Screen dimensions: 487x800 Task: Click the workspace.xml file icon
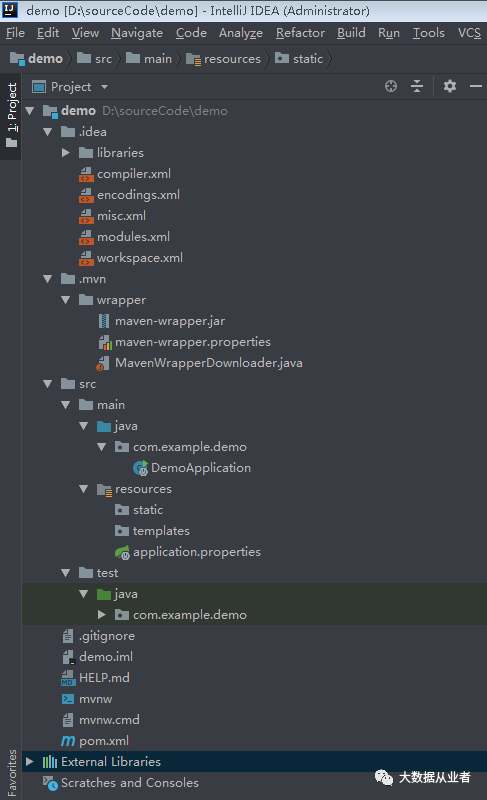click(86, 258)
